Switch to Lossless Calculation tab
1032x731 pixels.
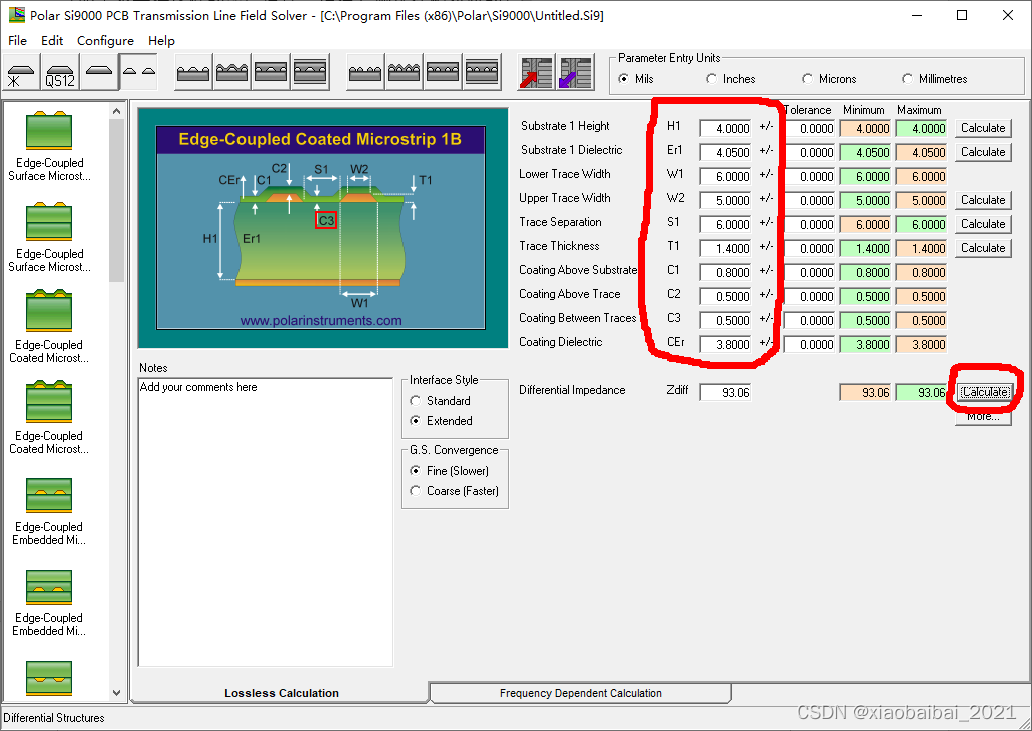(281, 693)
